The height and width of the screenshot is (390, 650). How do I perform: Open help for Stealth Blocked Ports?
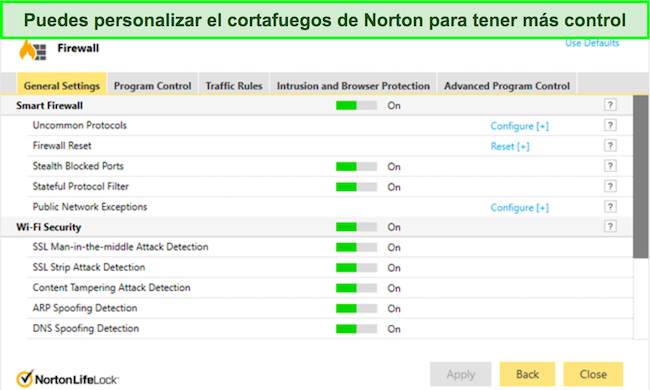tap(610, 166)
